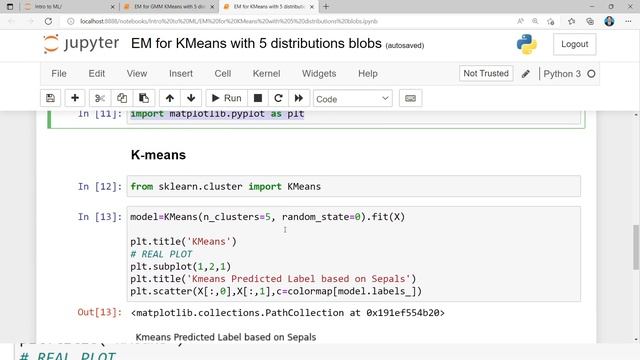The image size is (640, 360).
Task: Open browser profile avatar
Action: (609, 21)
